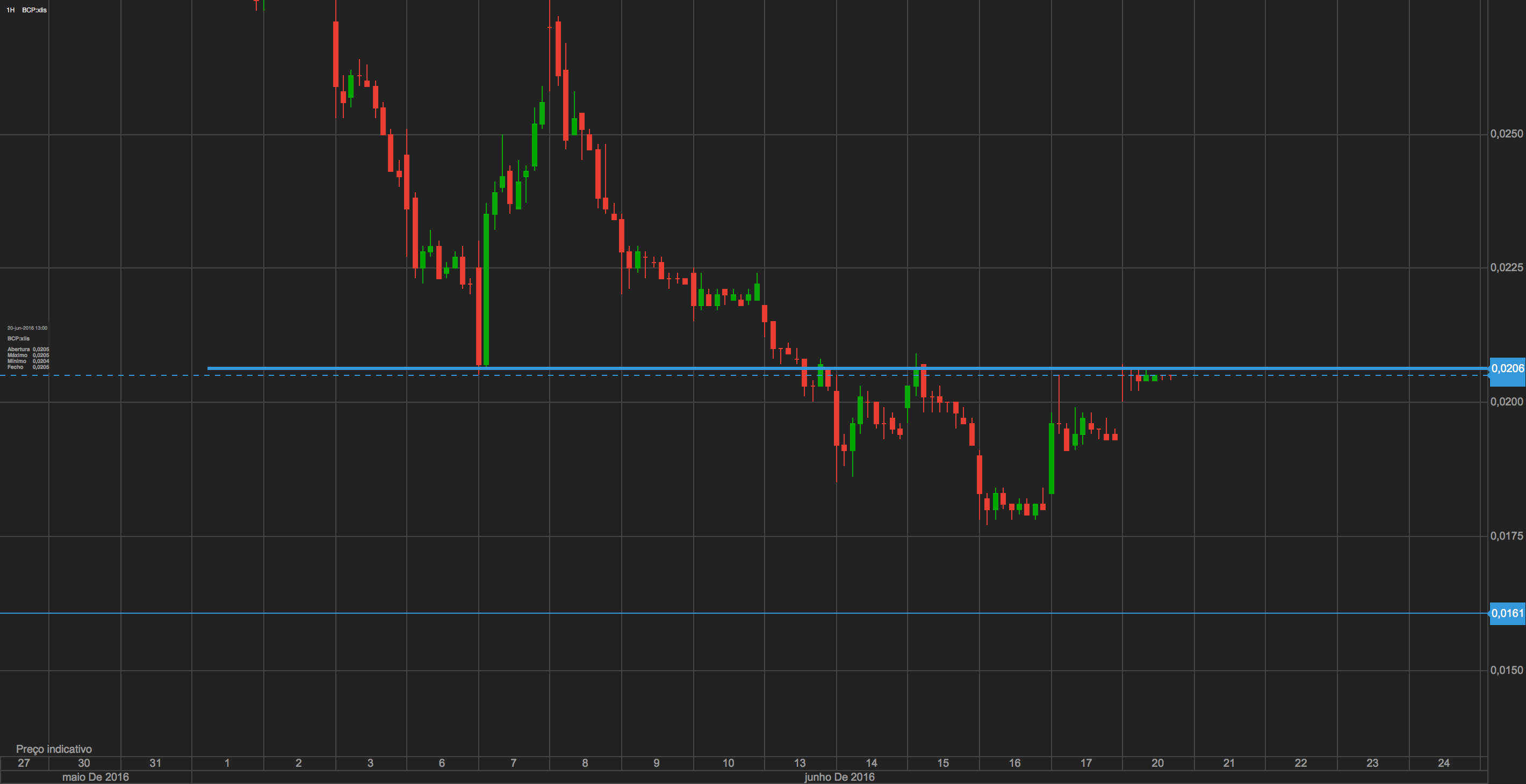Click the 0,0250 price axis label
Viewport: 1526px width, 784px height.
(1506, 134)
